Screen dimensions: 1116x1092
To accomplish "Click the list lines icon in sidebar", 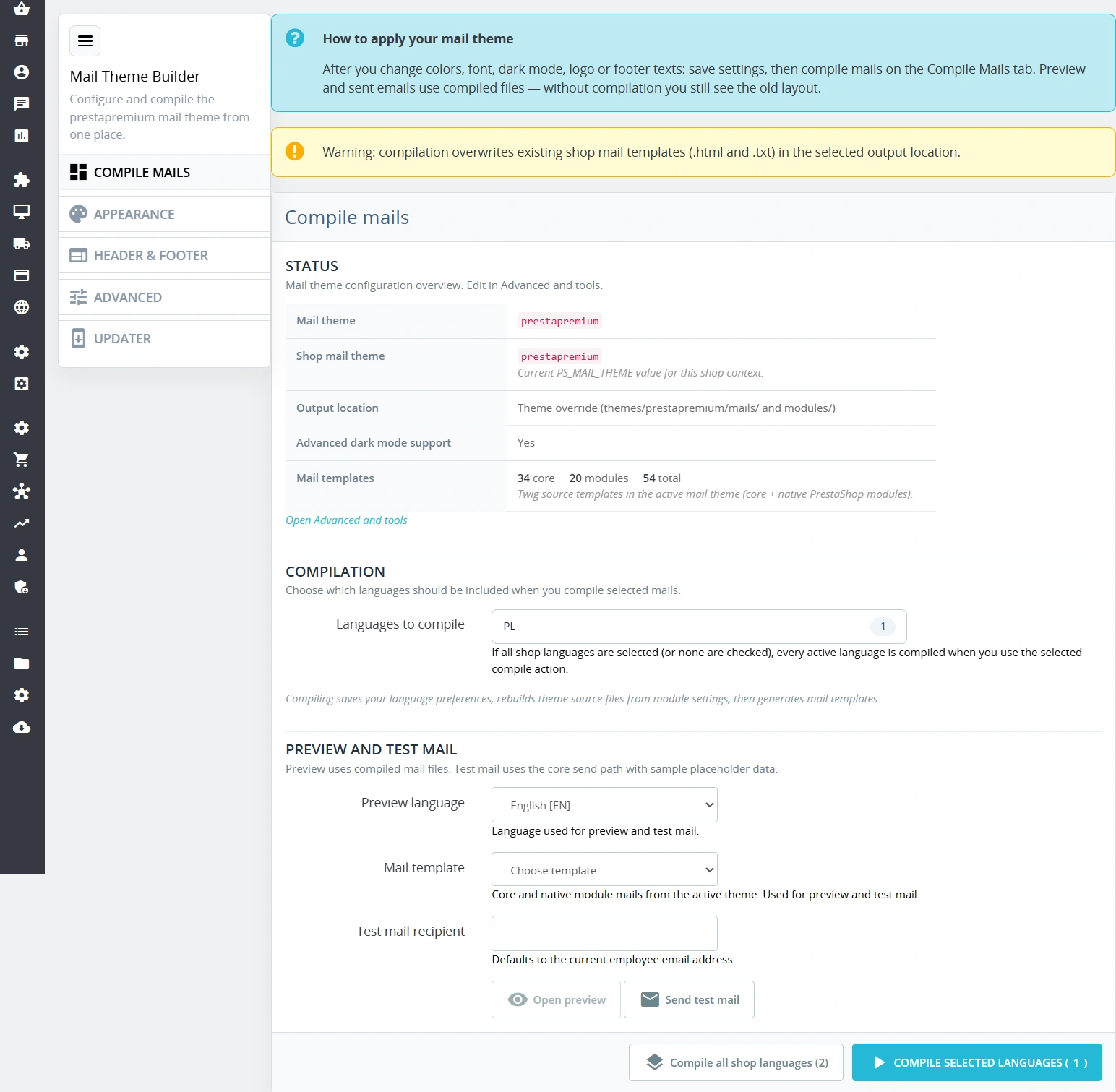I will [x=22, y=632].
